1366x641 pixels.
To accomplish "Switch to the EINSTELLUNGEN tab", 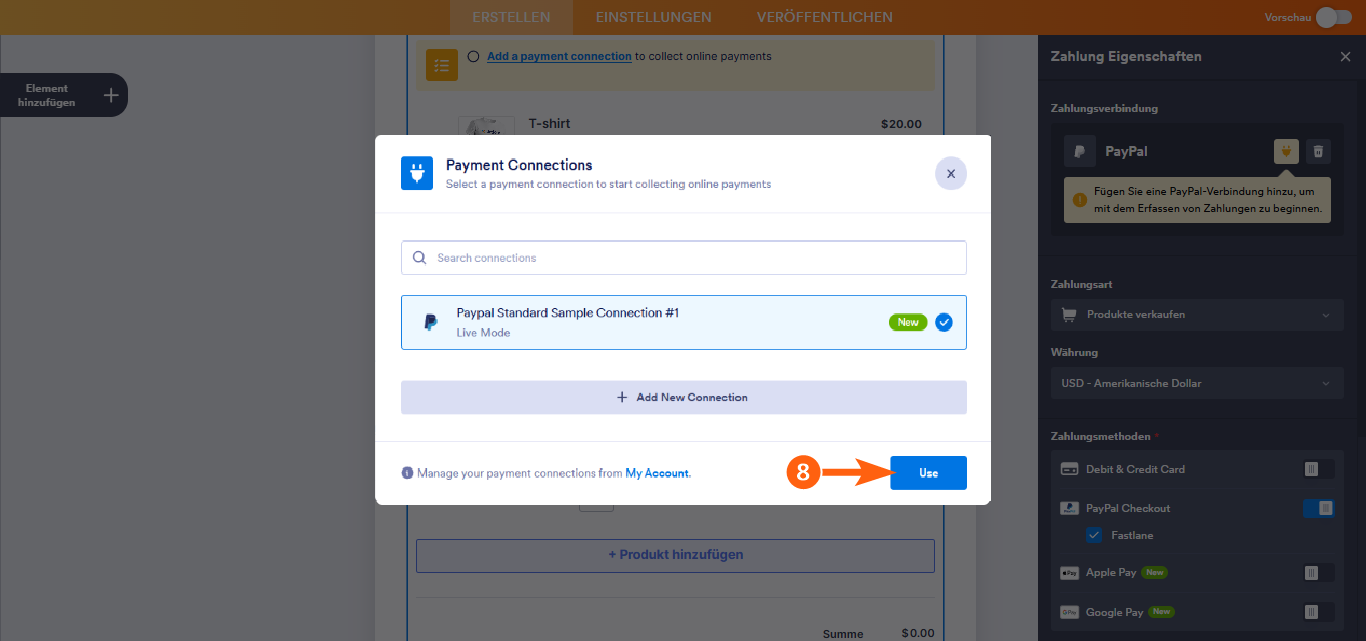I will tap(653, 17).
